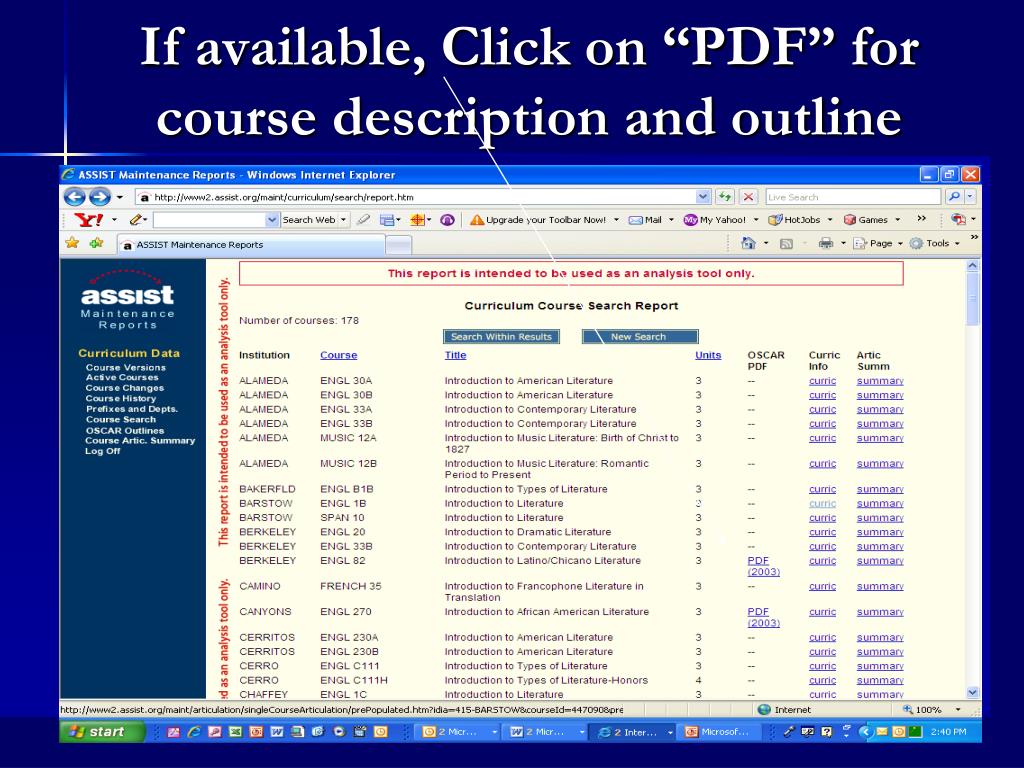Viewport: 1024px width, 768px height.
Task: Click the Stop loading red X icon
Action: click(x=748, y=197)
